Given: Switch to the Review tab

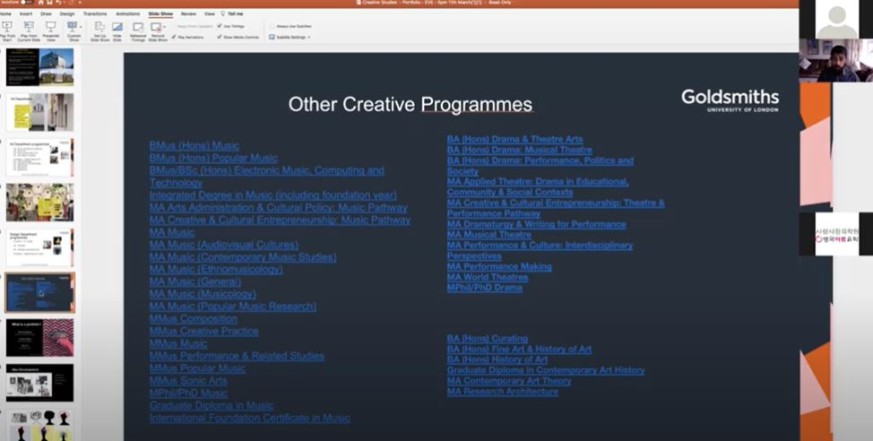Looking at the screenshot, I should coord(188,13).
